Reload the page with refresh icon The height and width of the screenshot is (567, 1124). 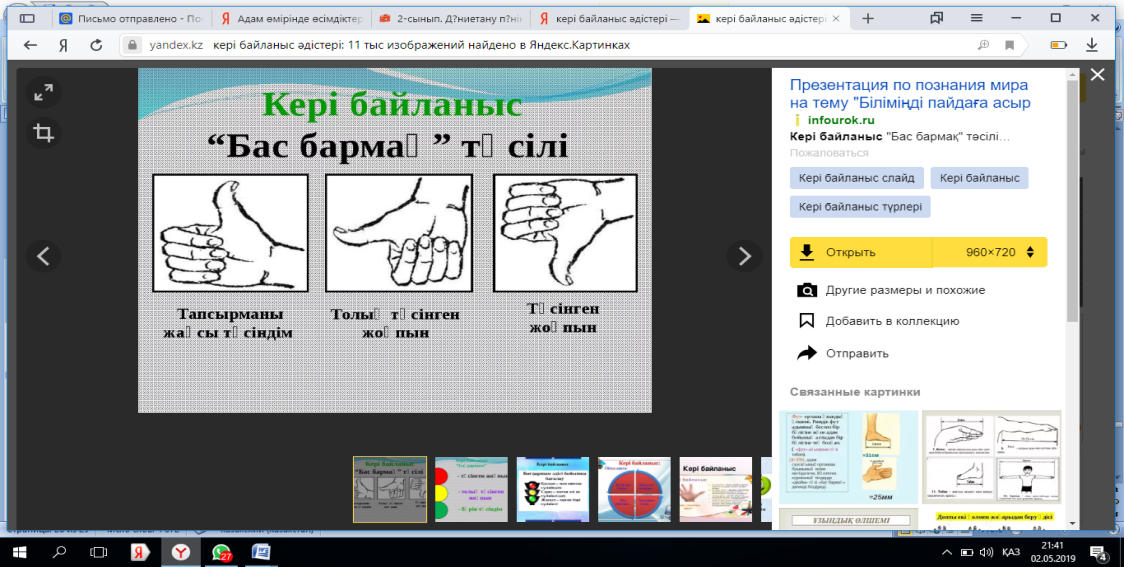(x=96, y=45)
